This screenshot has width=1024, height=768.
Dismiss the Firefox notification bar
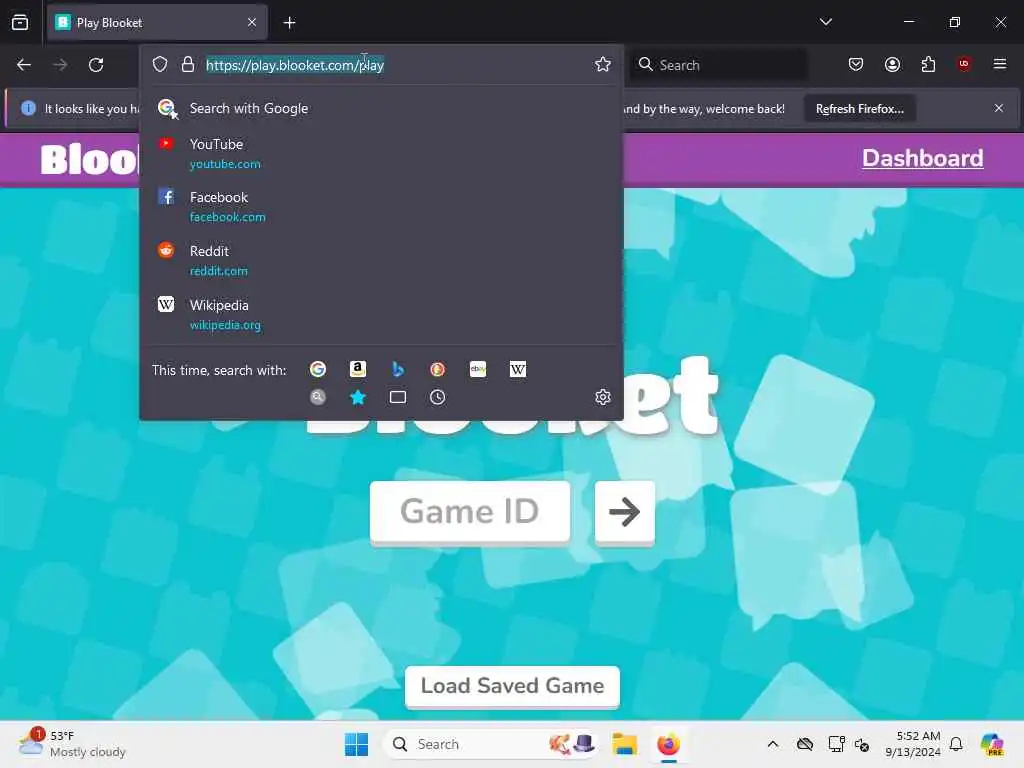point(999,108)
